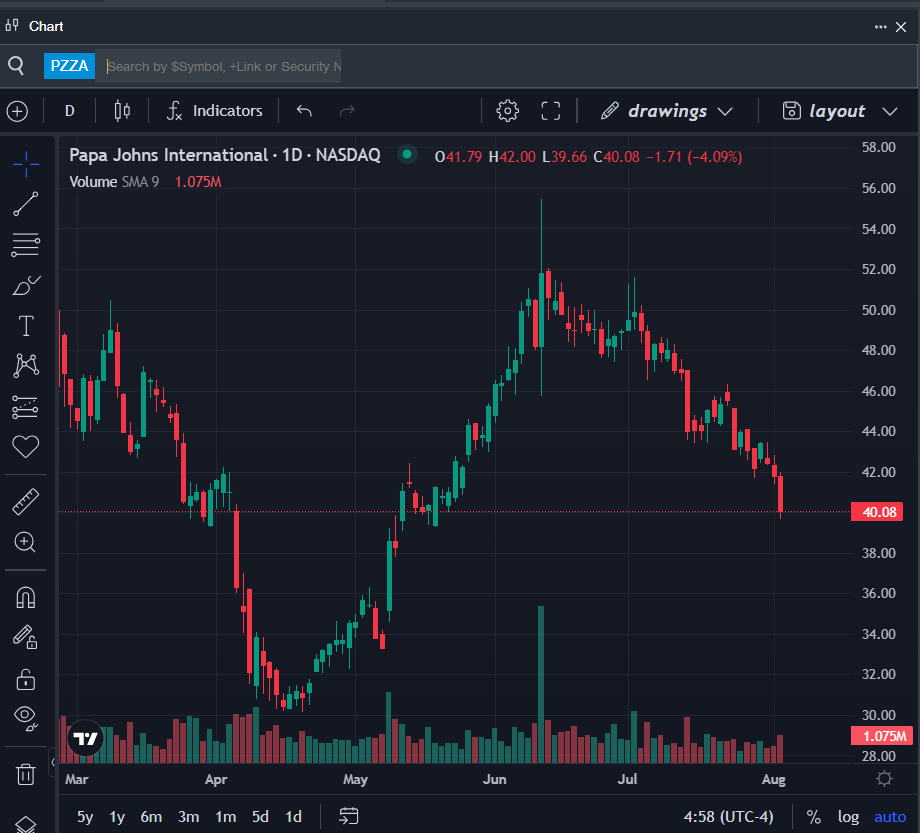Select the brush drawing tool
This screenshot has width=920, height=833.
[26, 286]
